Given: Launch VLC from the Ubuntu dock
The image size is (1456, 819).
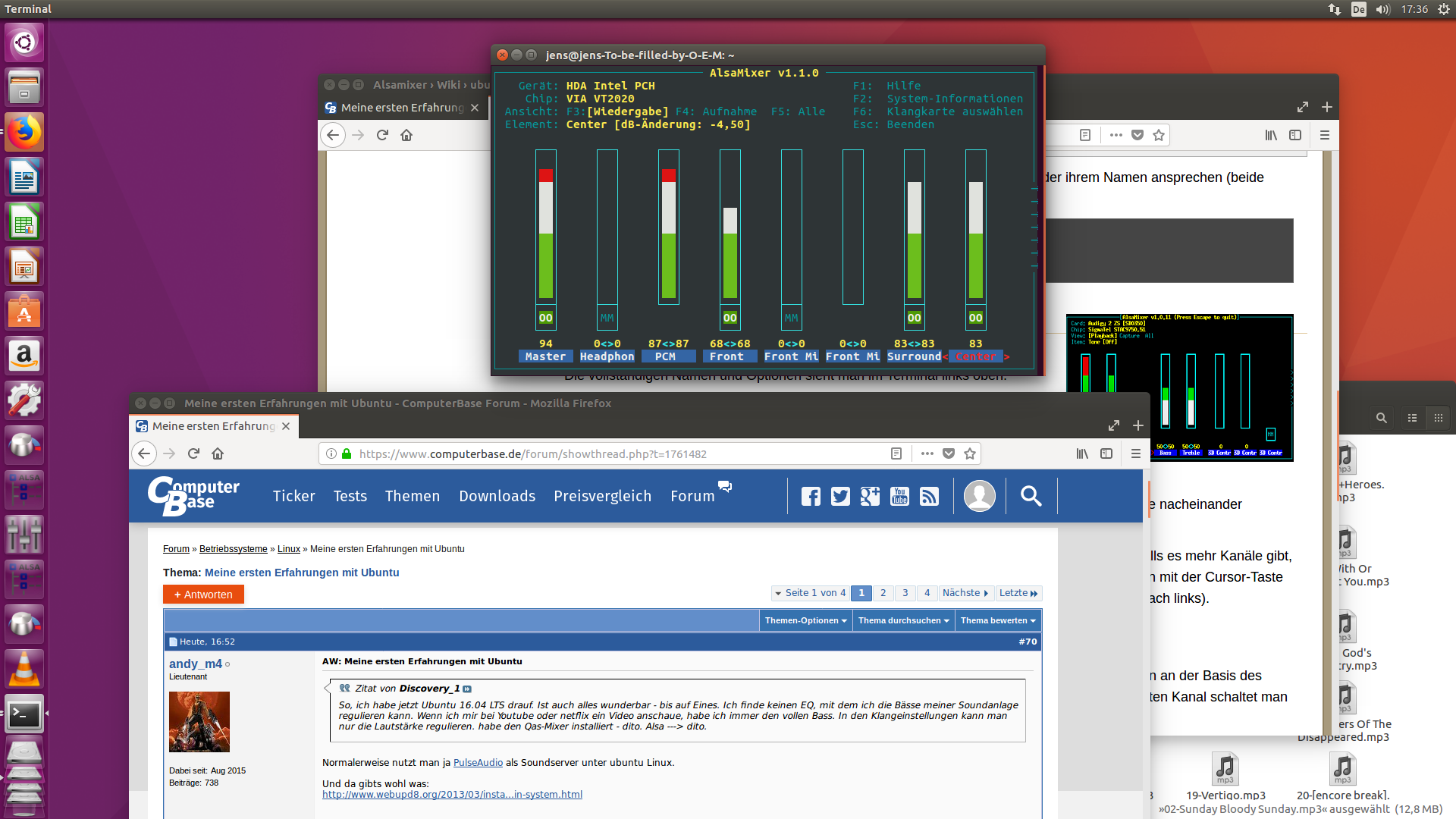Looking at the screenshot, I should (x=24, y=669).
